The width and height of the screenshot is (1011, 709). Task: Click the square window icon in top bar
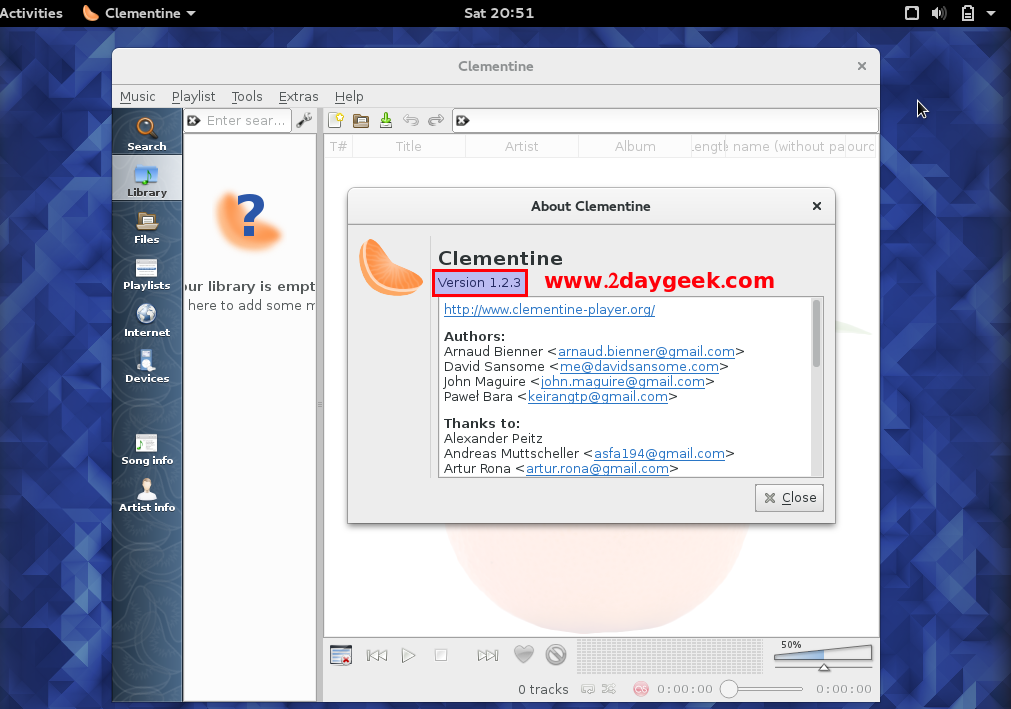[x=912, y=13]
